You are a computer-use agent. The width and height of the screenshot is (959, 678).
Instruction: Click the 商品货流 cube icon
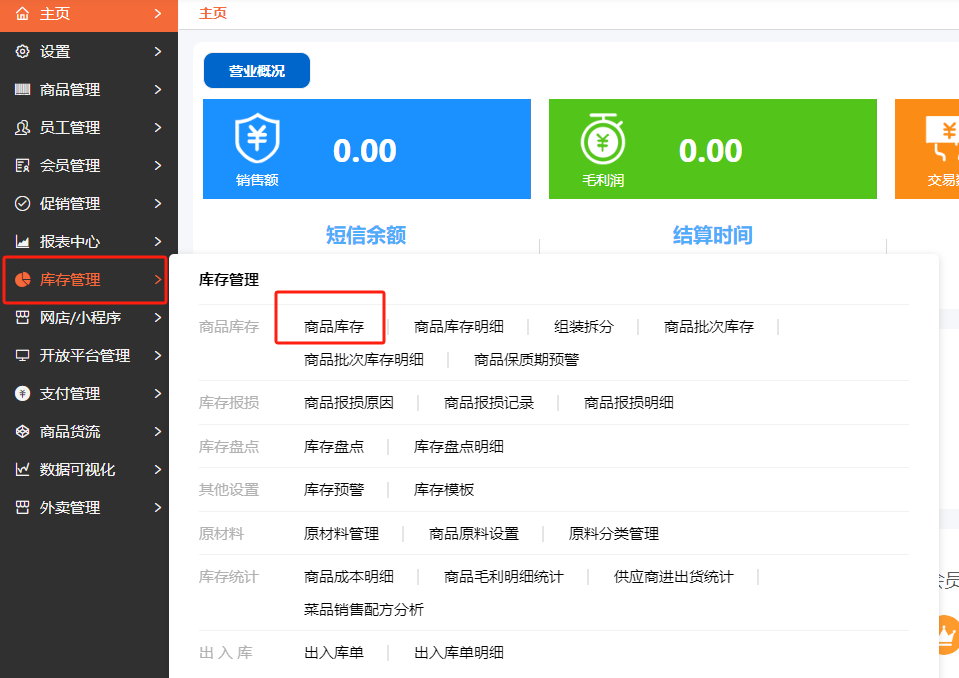(22, 432)
